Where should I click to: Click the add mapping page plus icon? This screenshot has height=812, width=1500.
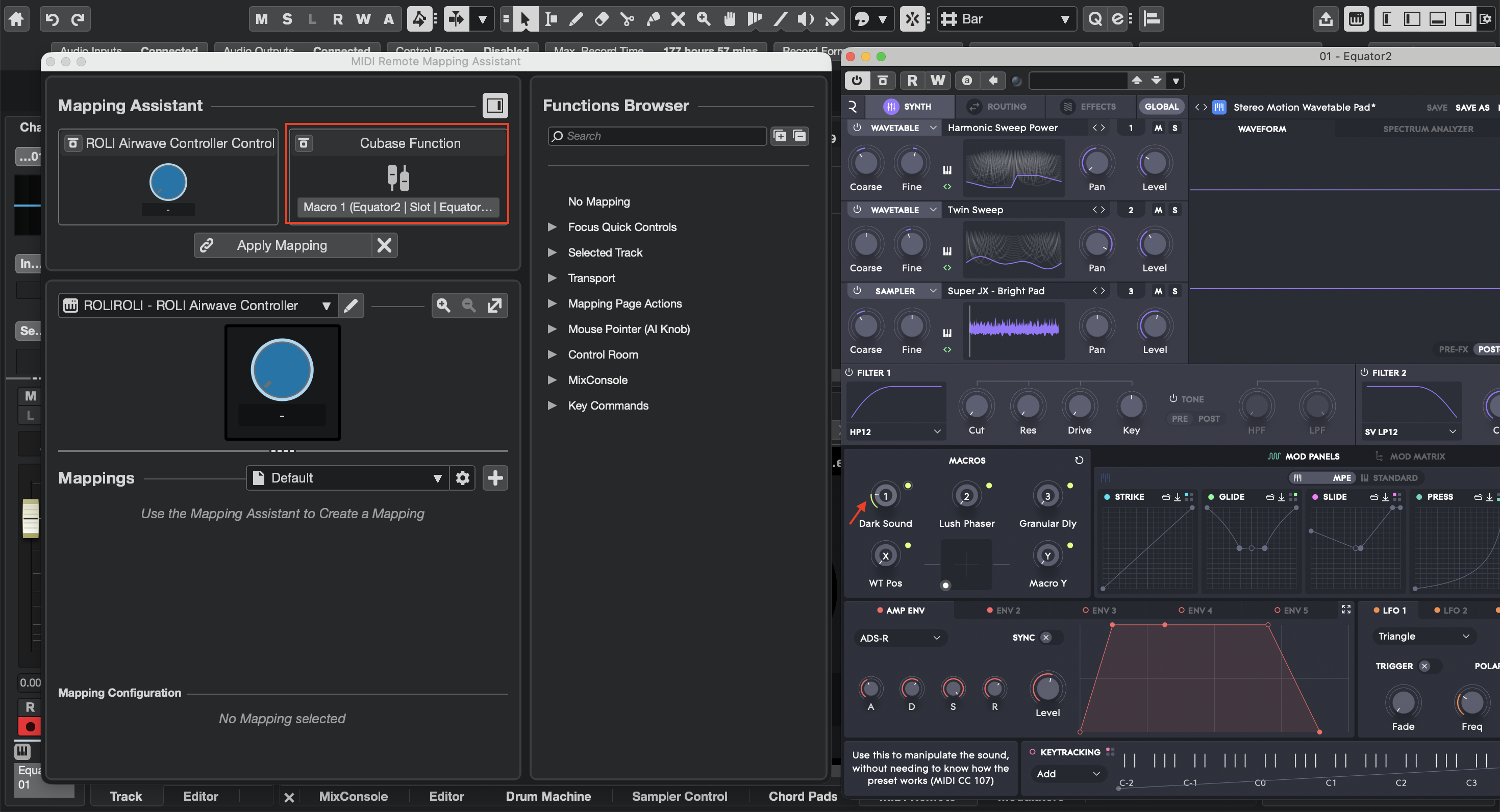pyautogui.click(x=495, y=478)
